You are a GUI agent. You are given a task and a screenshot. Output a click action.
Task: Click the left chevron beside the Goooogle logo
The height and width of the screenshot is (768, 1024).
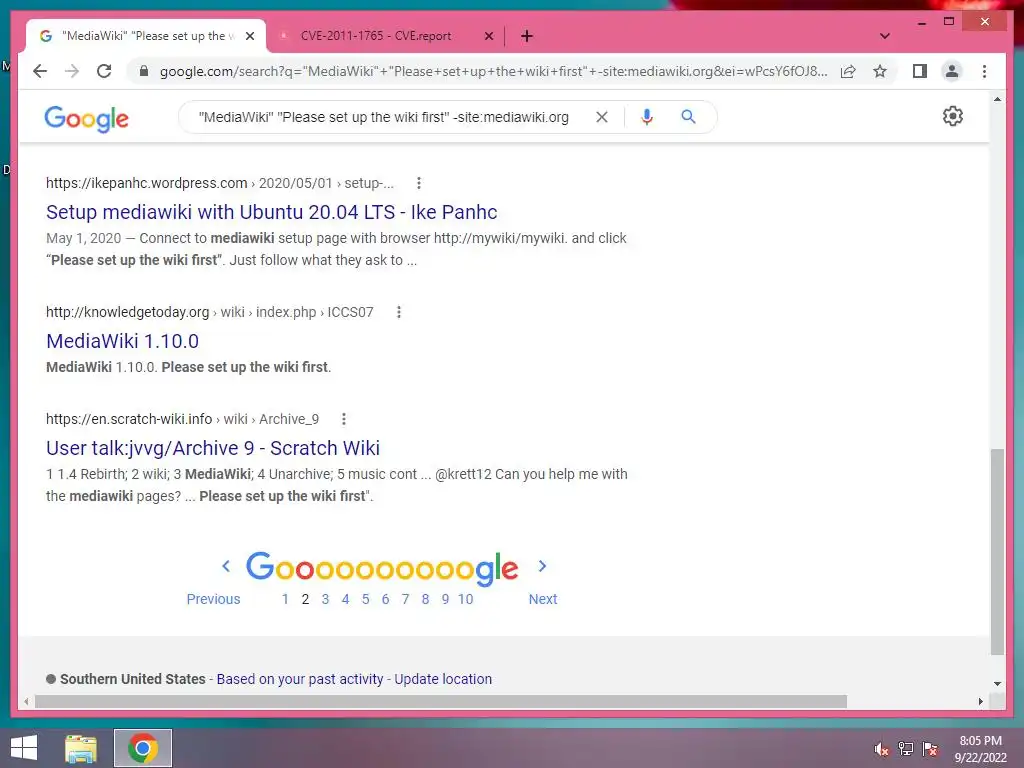[226, 566]
